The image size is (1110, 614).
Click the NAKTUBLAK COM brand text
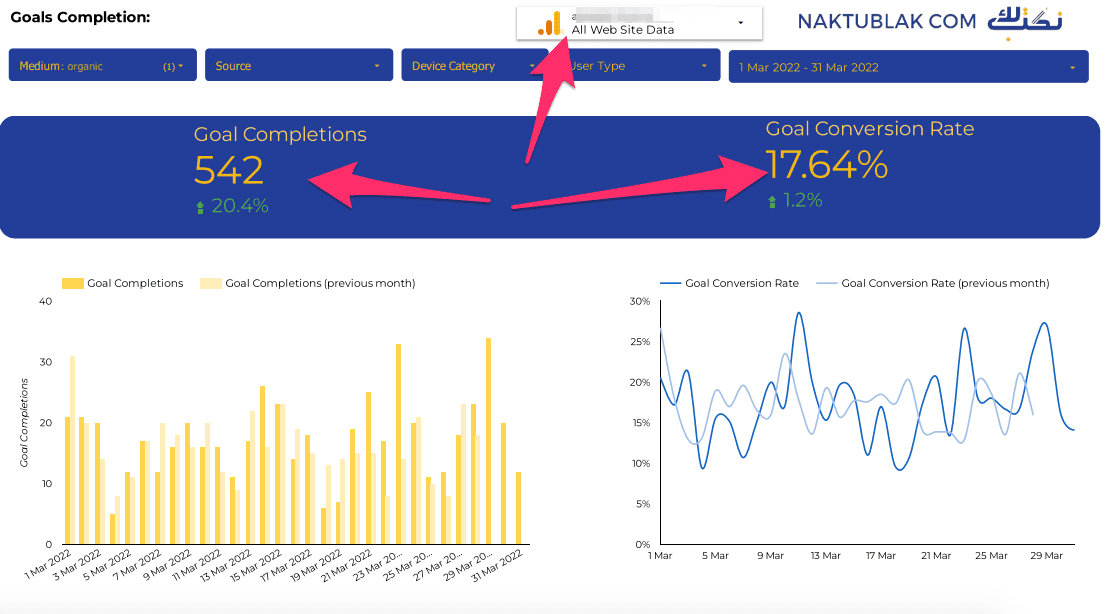(886, 21)
